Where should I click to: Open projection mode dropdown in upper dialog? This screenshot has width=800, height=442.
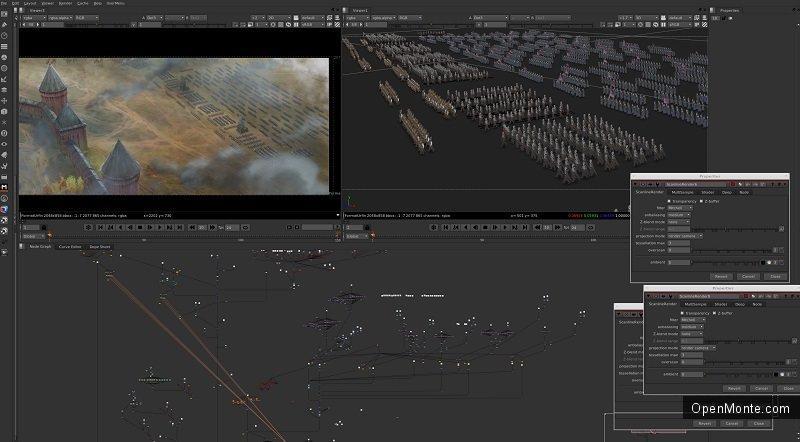tap(685, 236)
